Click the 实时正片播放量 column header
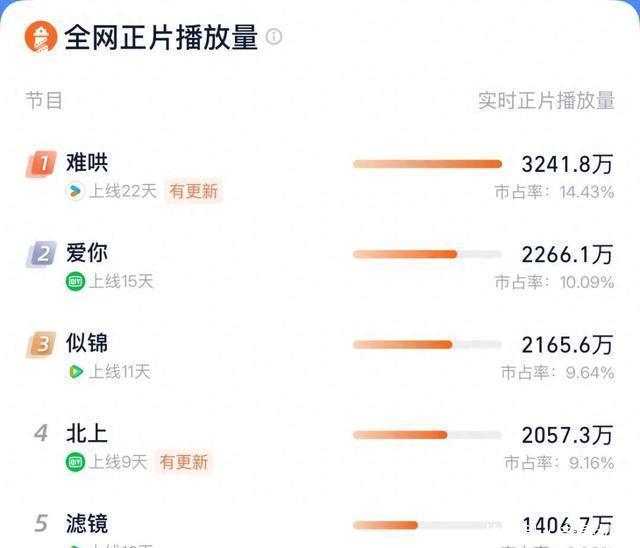This screenshot has height=548, width=640. click(546, 101)
